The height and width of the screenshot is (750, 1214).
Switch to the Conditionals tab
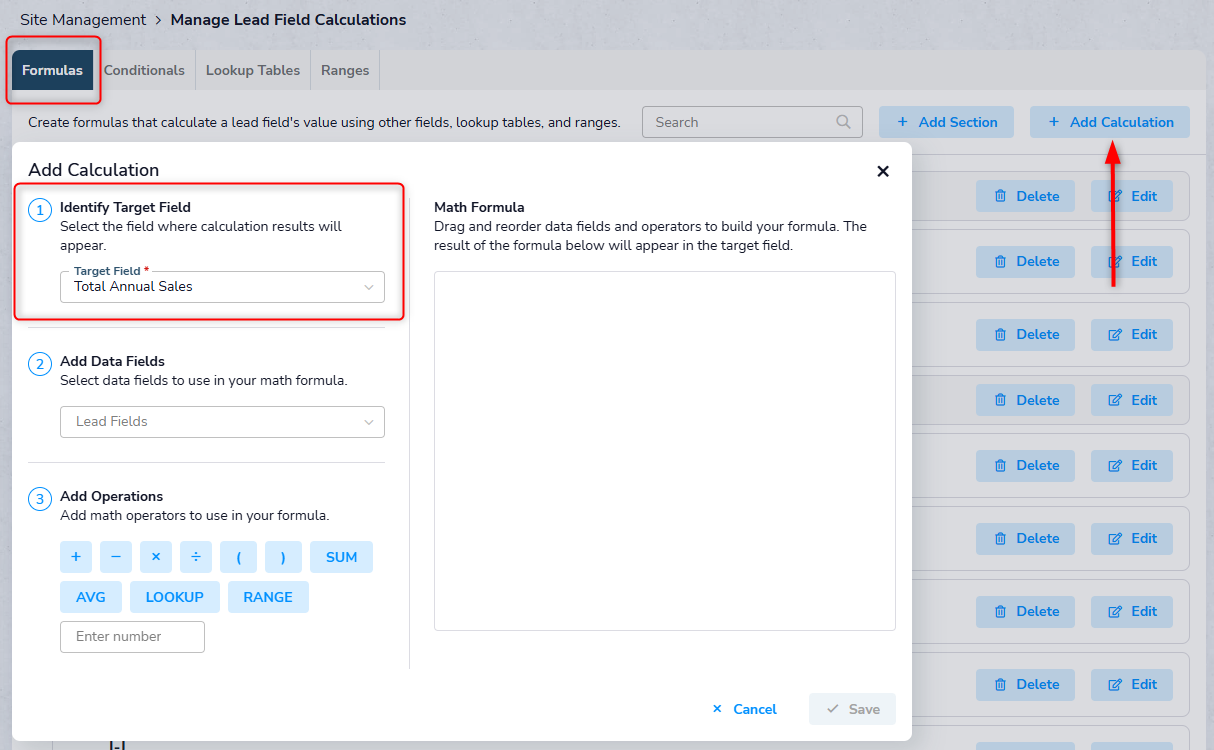tap(144, 70)
